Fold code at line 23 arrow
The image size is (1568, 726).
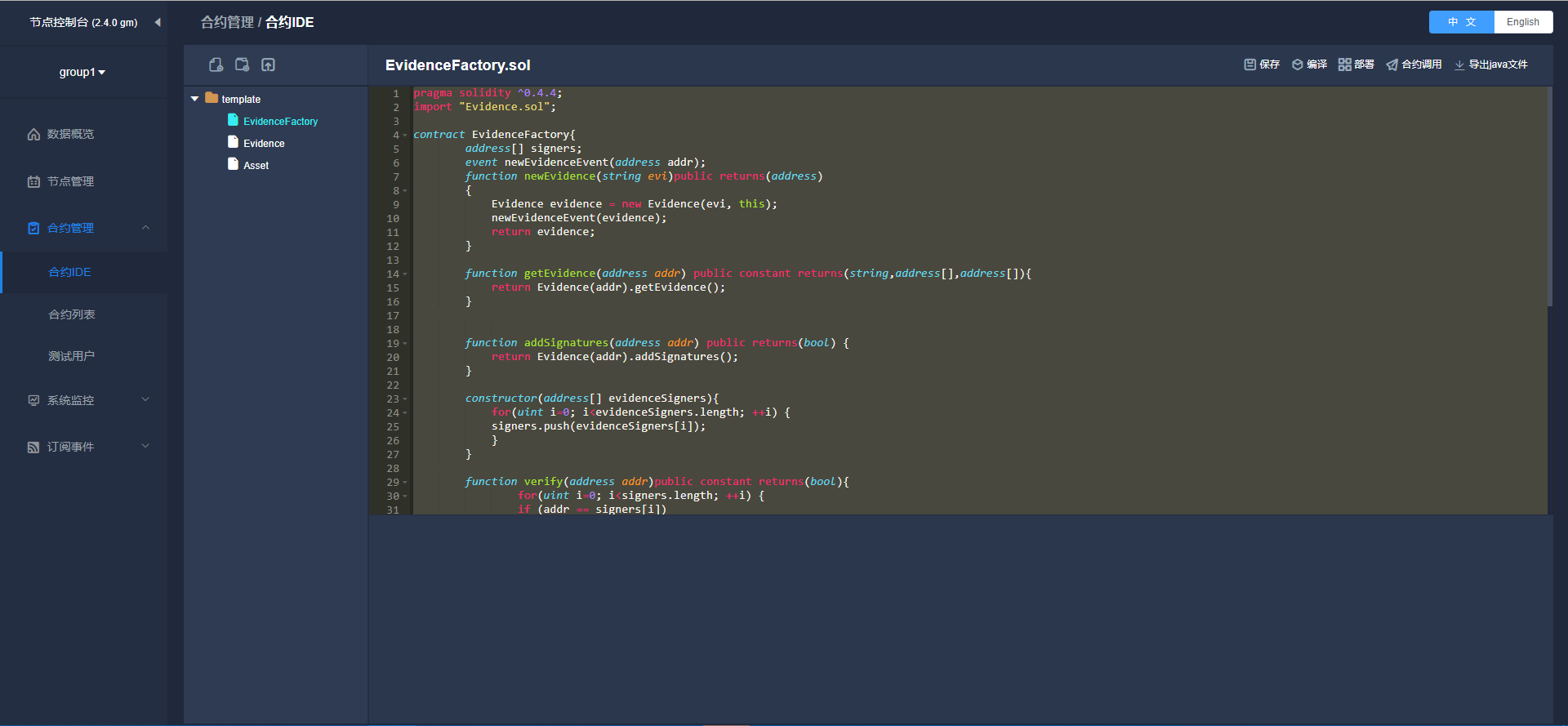405,399
